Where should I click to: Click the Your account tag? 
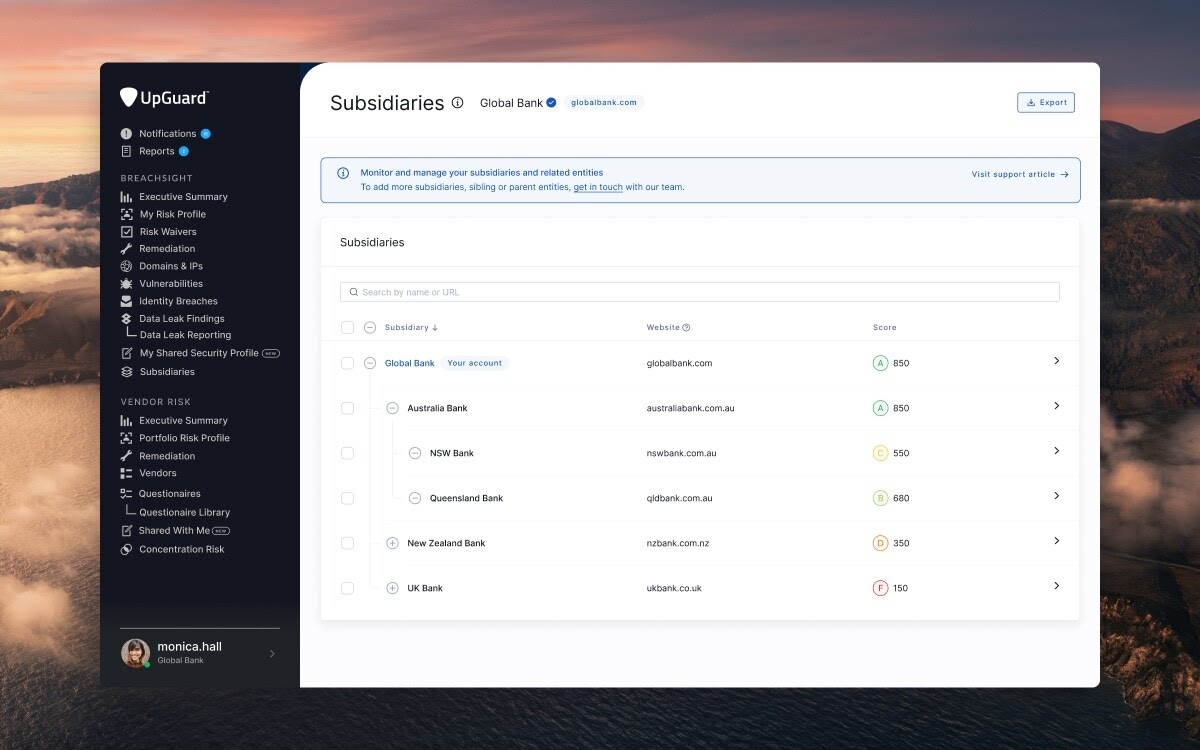pyautogui.click(x=474, y=363)
